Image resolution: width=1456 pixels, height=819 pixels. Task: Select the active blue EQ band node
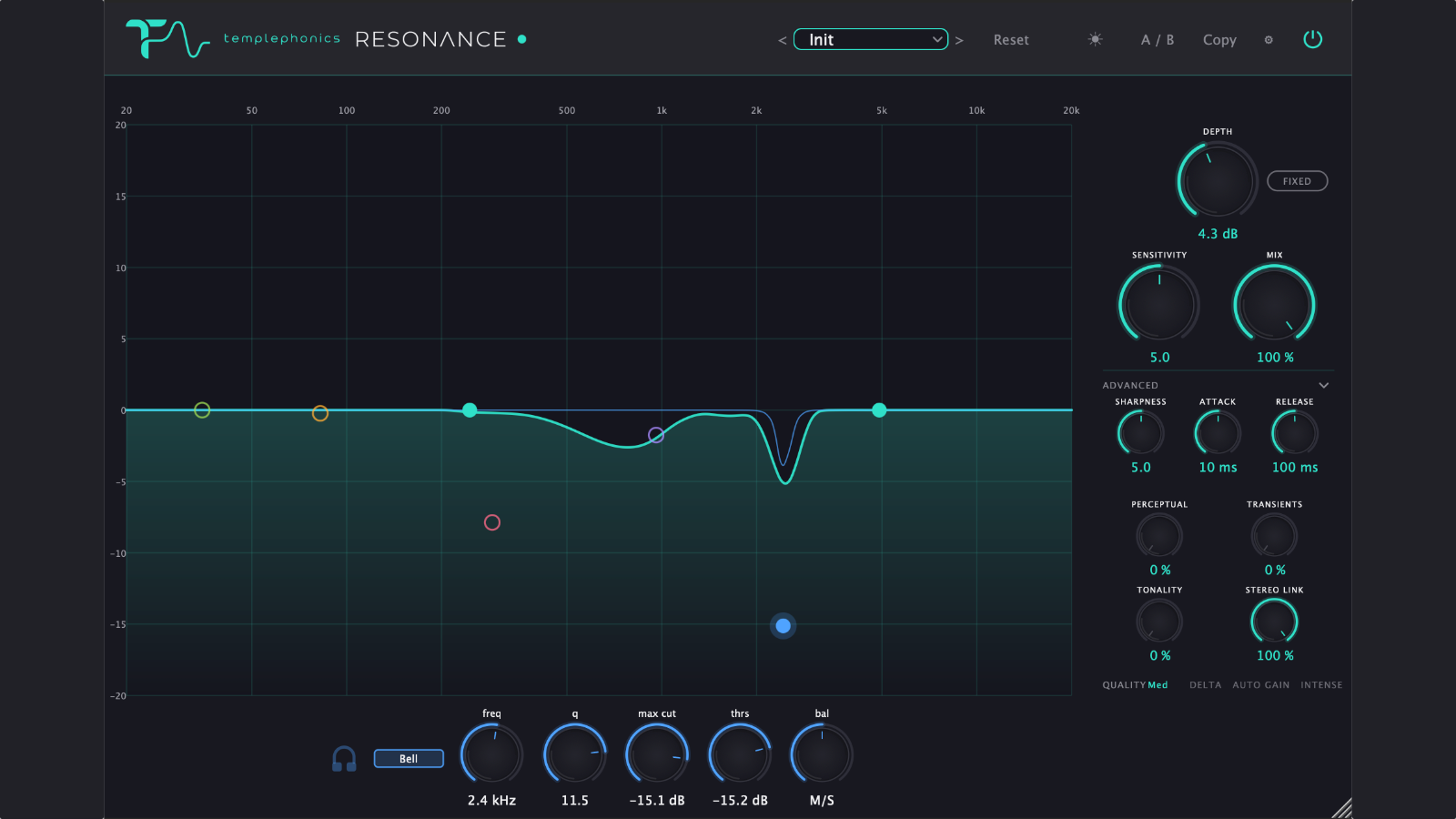[784, 626]
